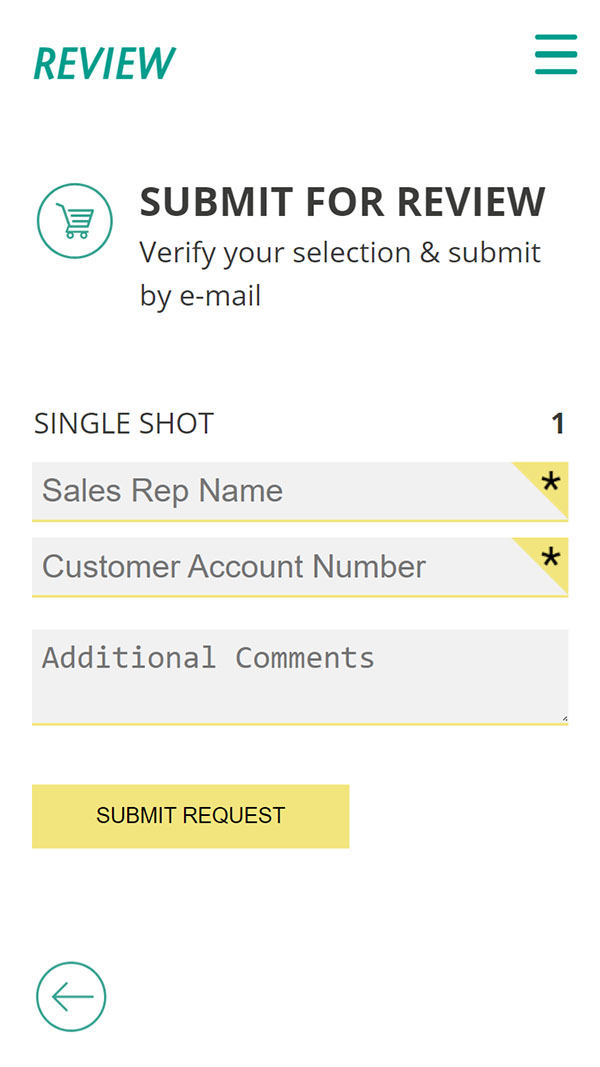Click the green REVIEW logo
Viewport: 600px width, 1067px height.
[105, 63]
